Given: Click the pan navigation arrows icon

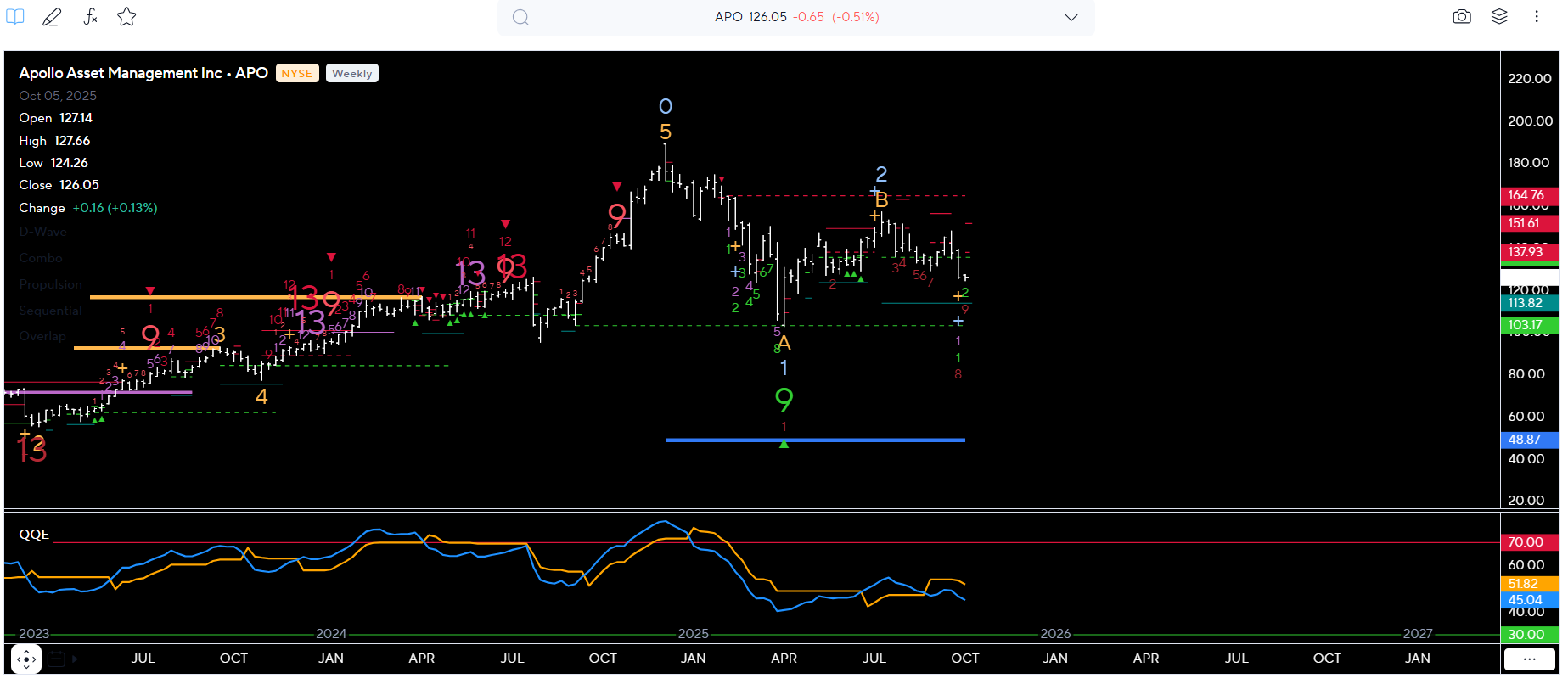Looking at the screenshot, I should [x=26, y=659].
